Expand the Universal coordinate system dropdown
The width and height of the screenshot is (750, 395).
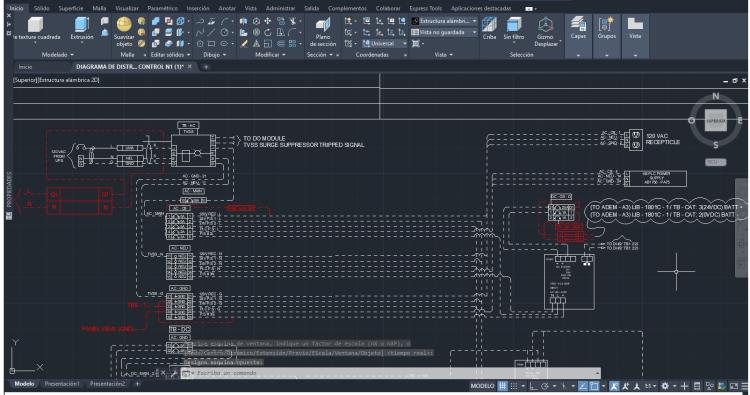(x=385, y=44)
